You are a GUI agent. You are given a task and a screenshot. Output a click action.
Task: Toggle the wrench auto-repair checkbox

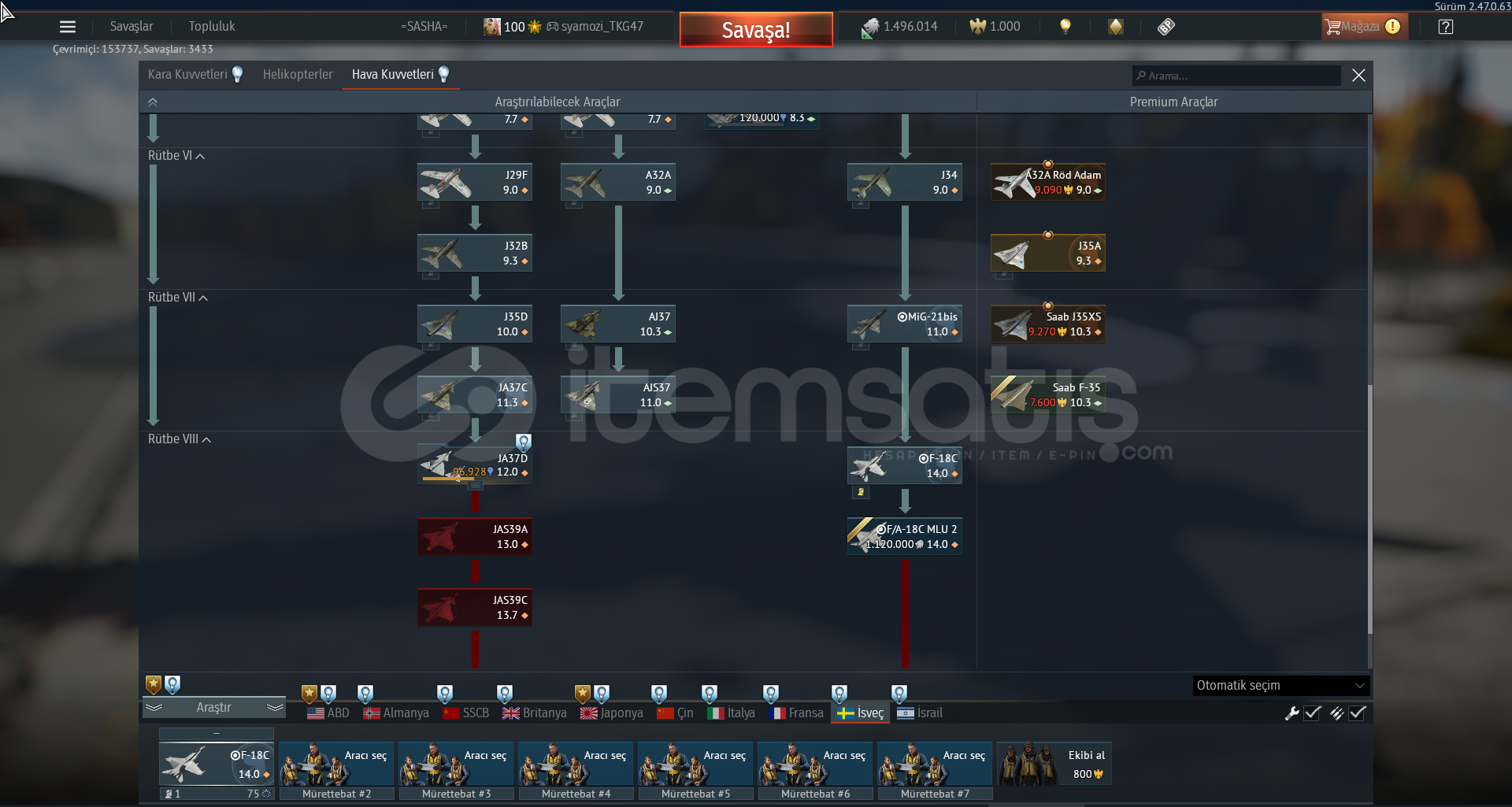[1312, 713]
